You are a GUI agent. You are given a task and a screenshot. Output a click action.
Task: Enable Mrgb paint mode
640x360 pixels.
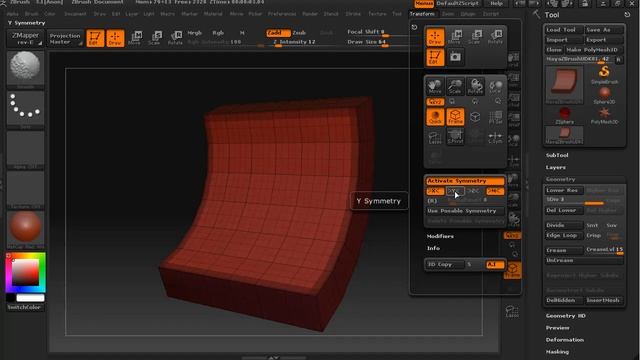coord(195,33)
